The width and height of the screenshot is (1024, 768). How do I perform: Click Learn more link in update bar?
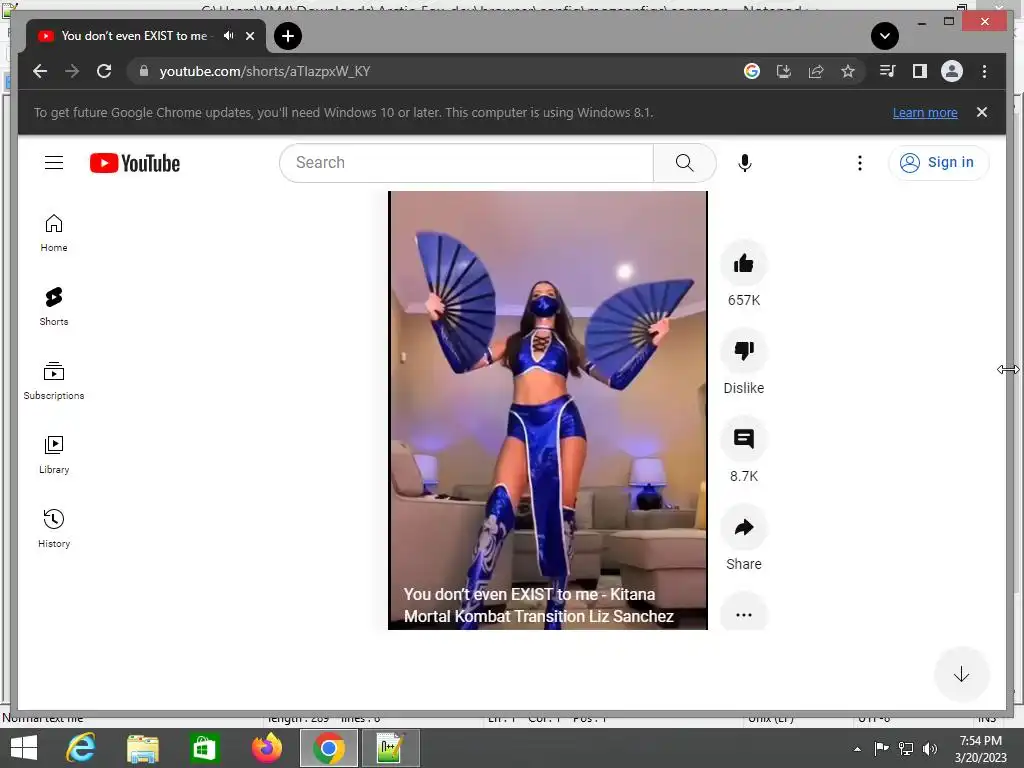pos(925,112)
